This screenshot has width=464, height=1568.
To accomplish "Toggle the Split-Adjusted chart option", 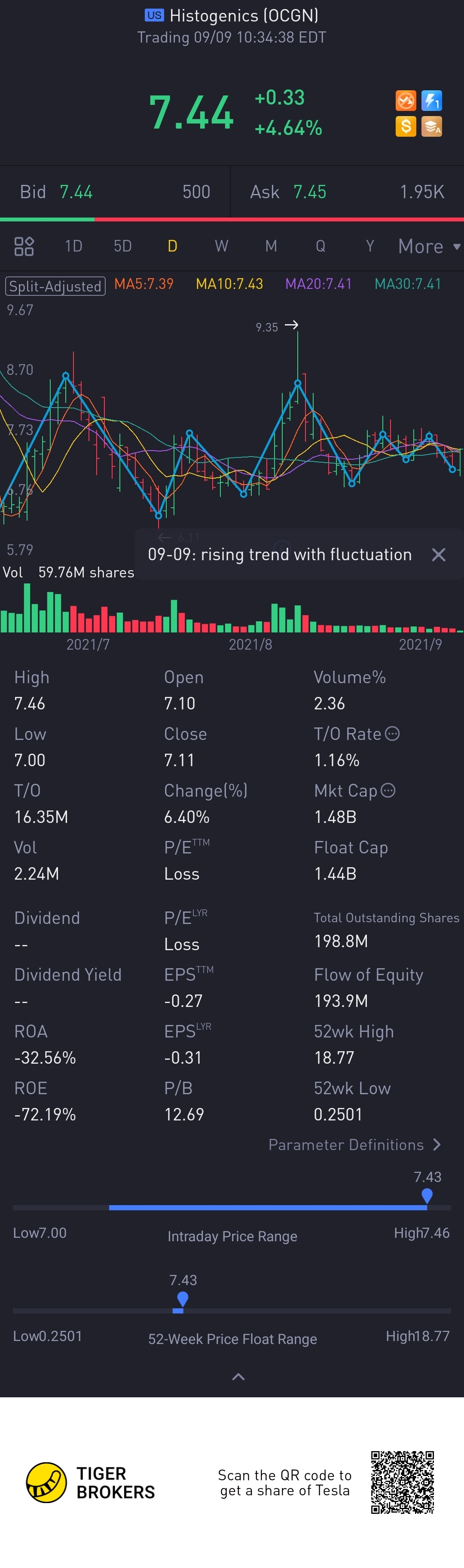I will (x=55, y=285).
